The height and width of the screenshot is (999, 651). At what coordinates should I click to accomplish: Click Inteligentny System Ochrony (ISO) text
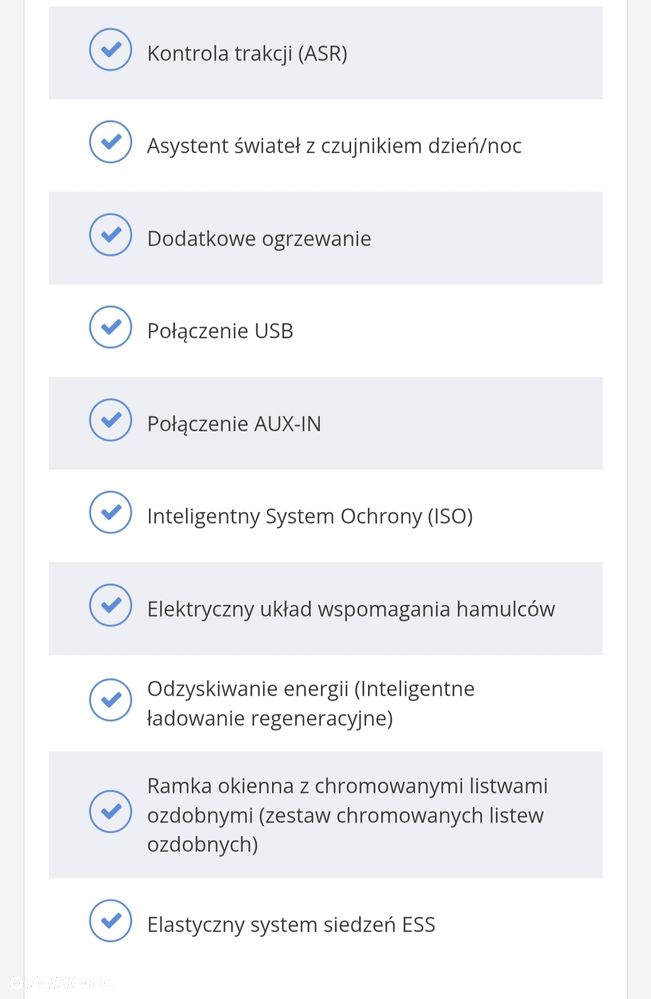tap(310, 517)
